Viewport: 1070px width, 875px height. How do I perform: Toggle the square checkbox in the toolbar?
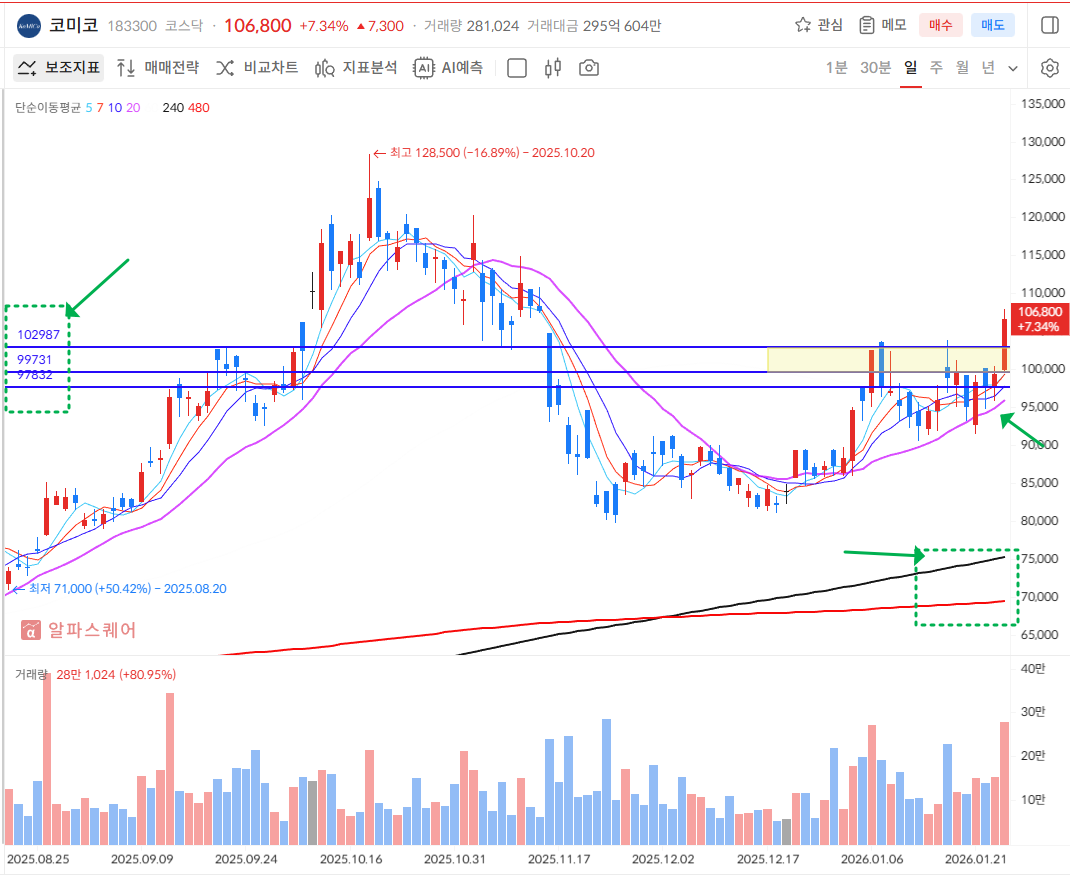(x=517, y=68)
